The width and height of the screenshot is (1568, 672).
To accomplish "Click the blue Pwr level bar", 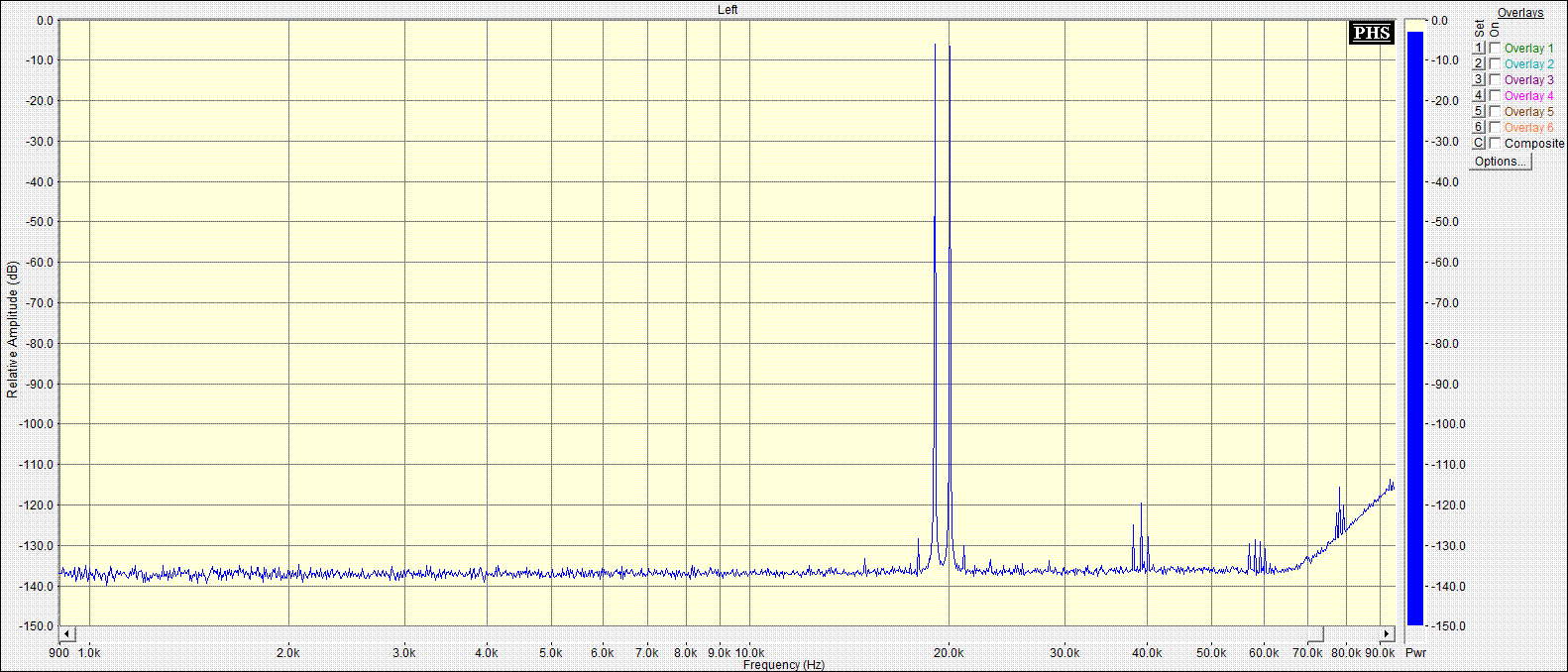I will coord(1415,328).
